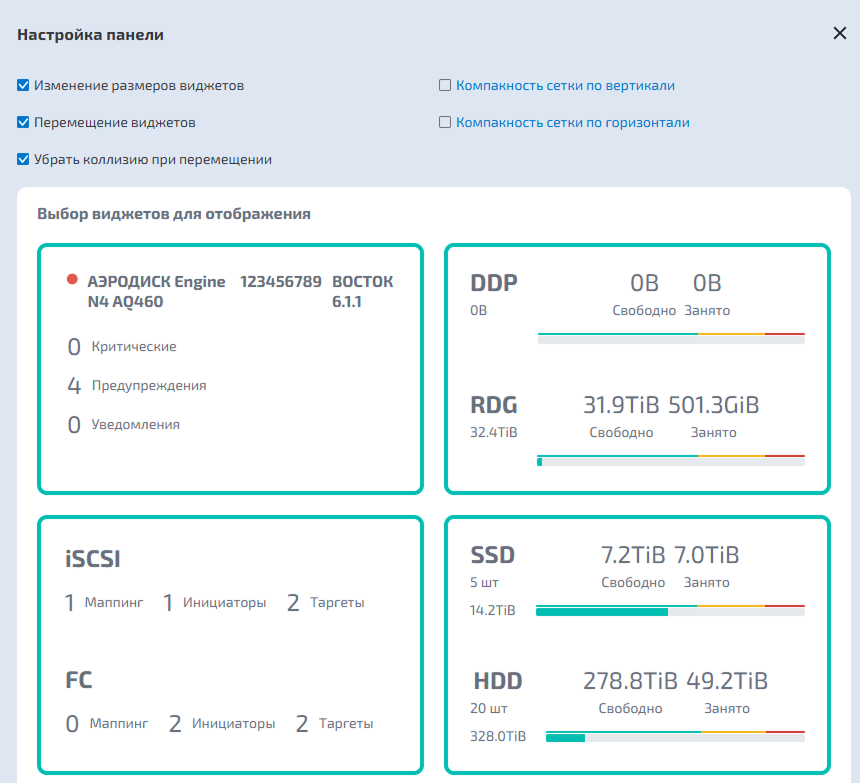Viewport: 860px width, 783px height.
Task: Click SSD free value 7.2TiB
Action: point(633,555)
